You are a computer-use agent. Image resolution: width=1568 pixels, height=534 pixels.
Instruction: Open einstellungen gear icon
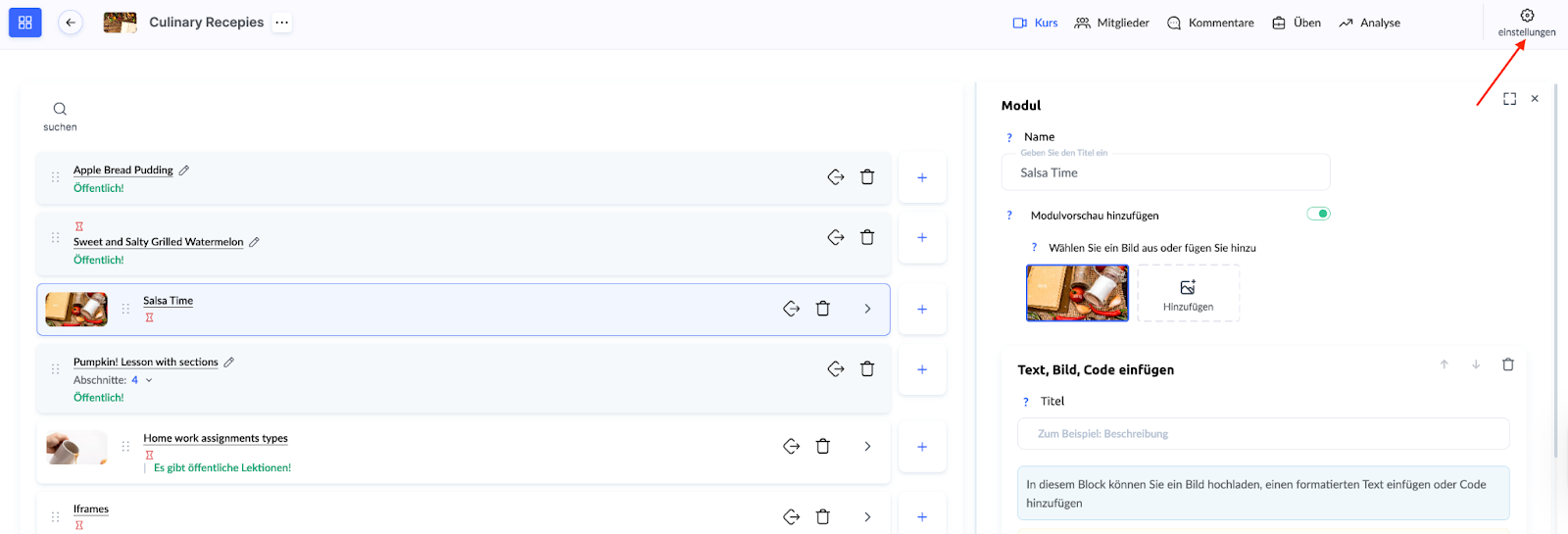tap(1527, 16)
